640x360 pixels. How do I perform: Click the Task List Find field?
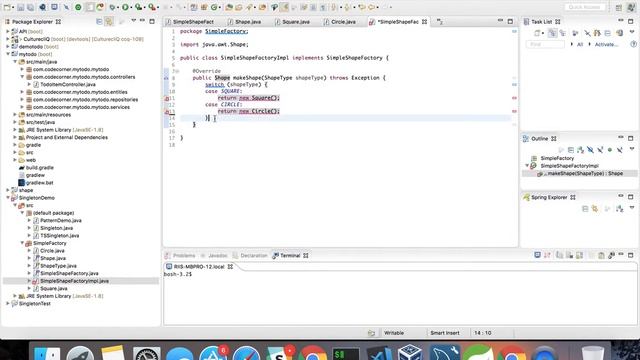tap(545, 44)
